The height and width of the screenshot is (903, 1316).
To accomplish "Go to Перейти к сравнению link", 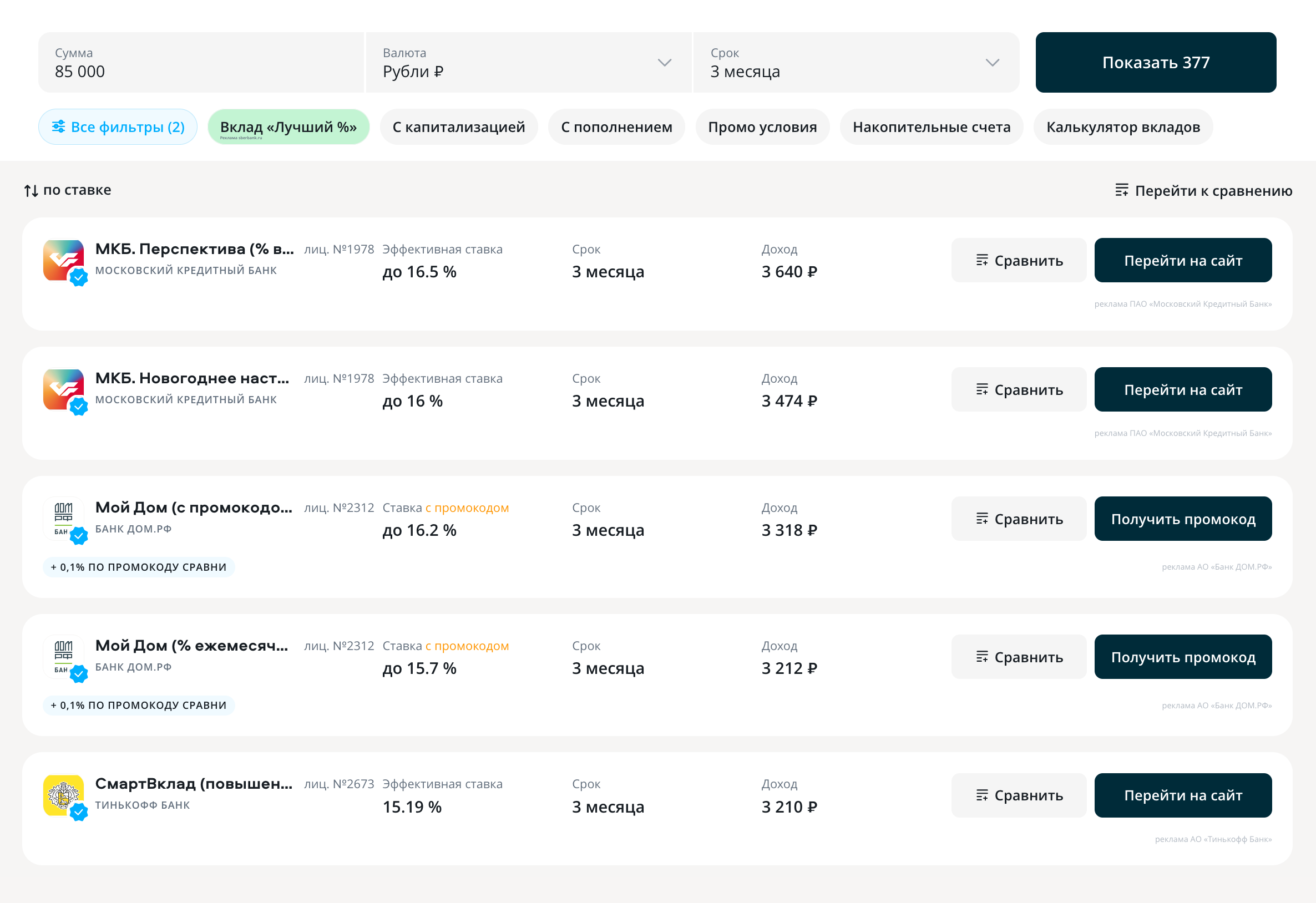I will coord(1204,191).
